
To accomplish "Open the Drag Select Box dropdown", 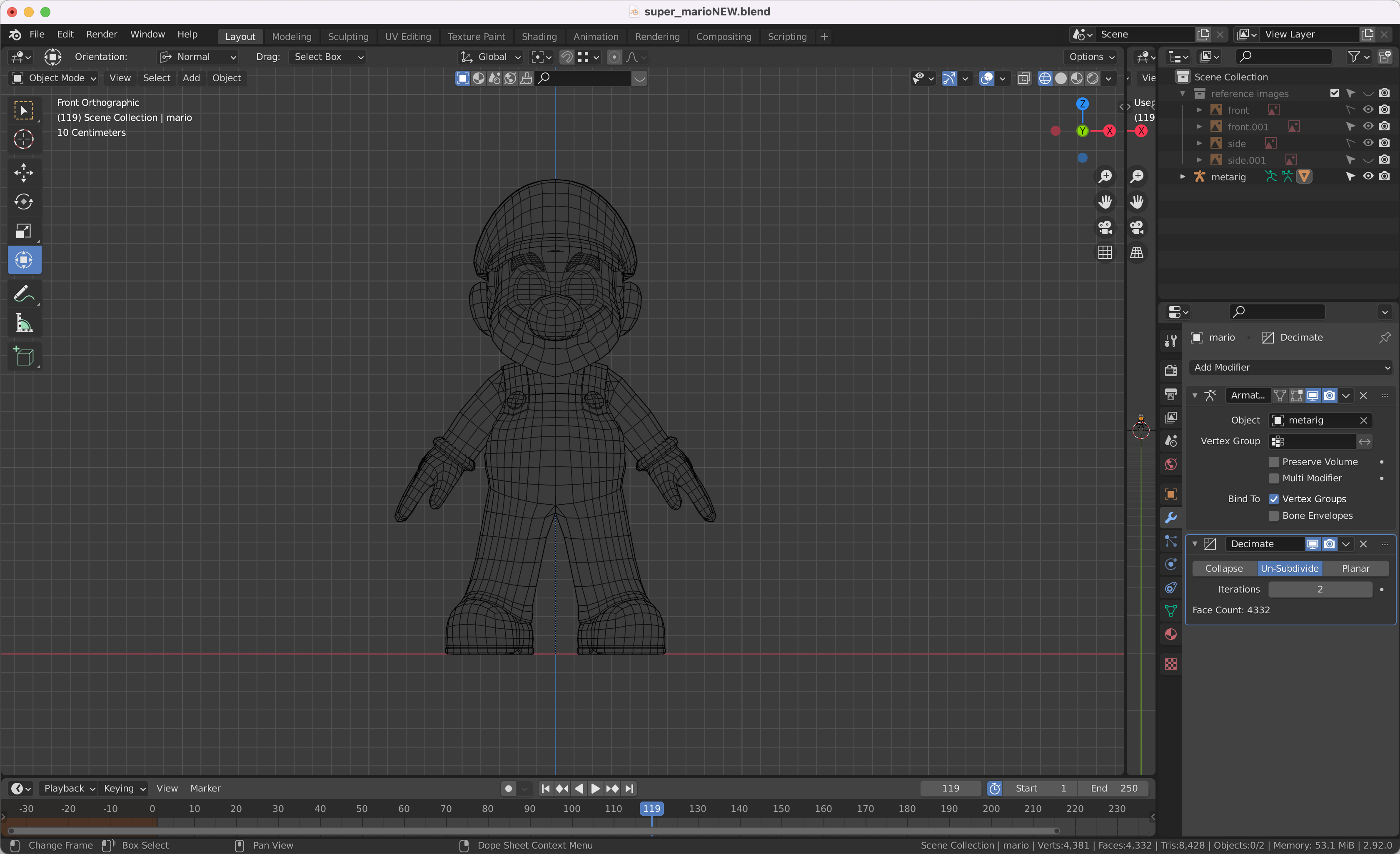I will coord(327,57).
